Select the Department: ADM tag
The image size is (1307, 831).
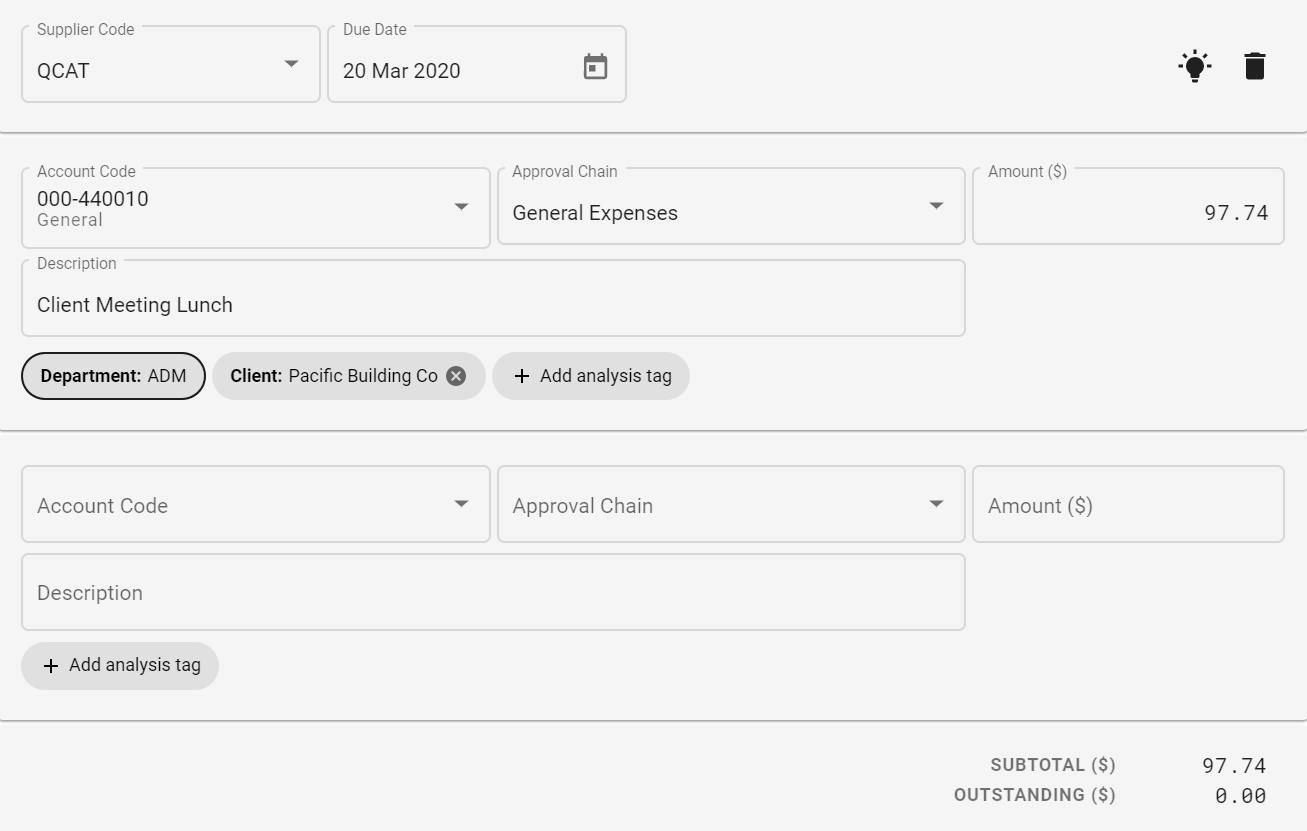(x=113, y=375)
